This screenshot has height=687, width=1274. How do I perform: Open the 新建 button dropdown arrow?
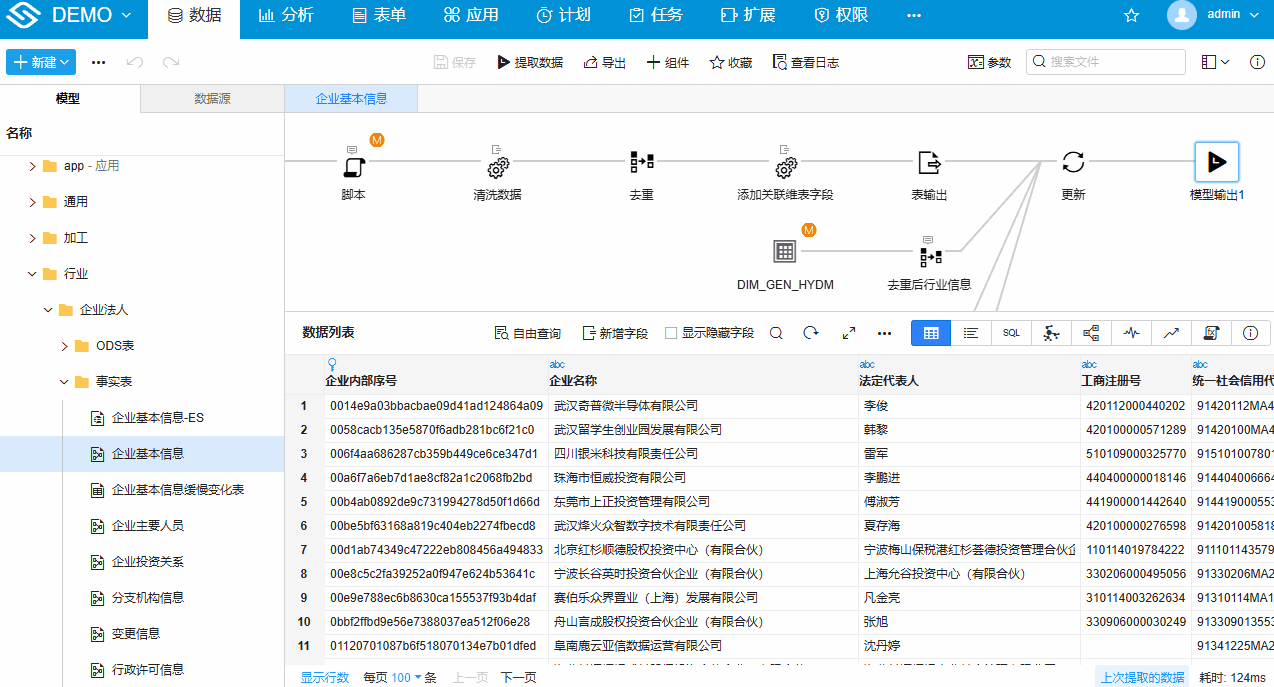[x=64, y=61]
